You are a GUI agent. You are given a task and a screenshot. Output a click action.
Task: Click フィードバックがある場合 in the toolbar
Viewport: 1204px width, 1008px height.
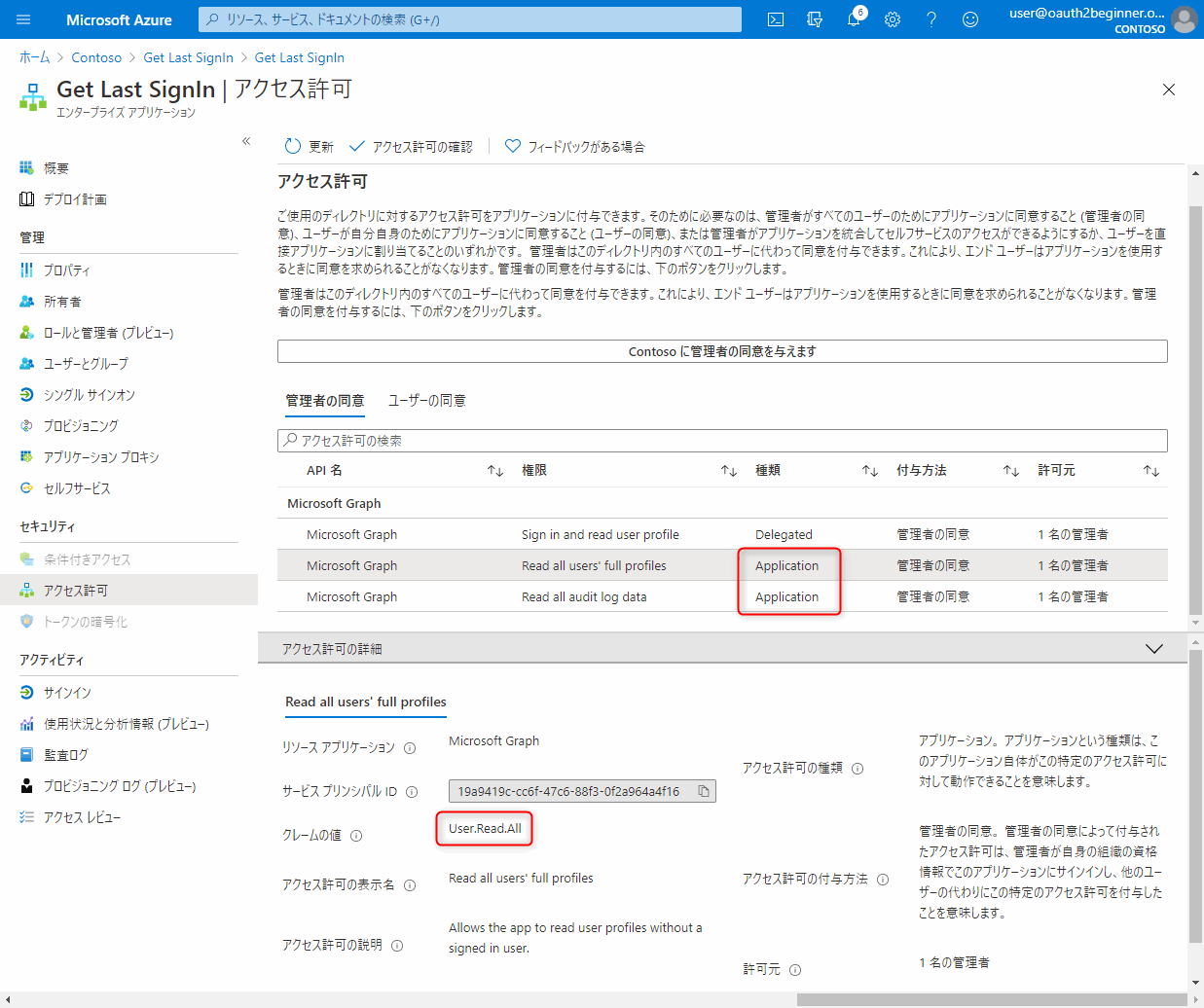[x=574, y=147]
